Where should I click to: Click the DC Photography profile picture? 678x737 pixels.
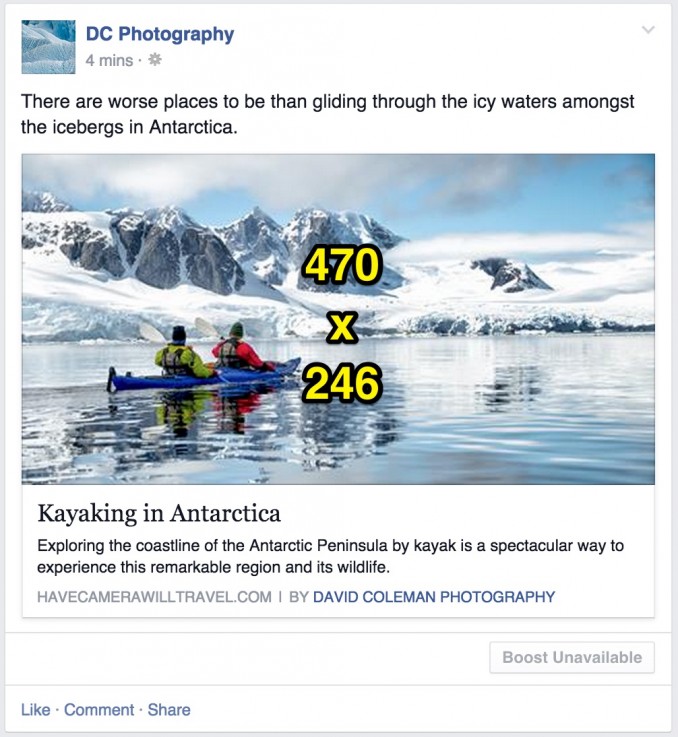pos(48,46)
